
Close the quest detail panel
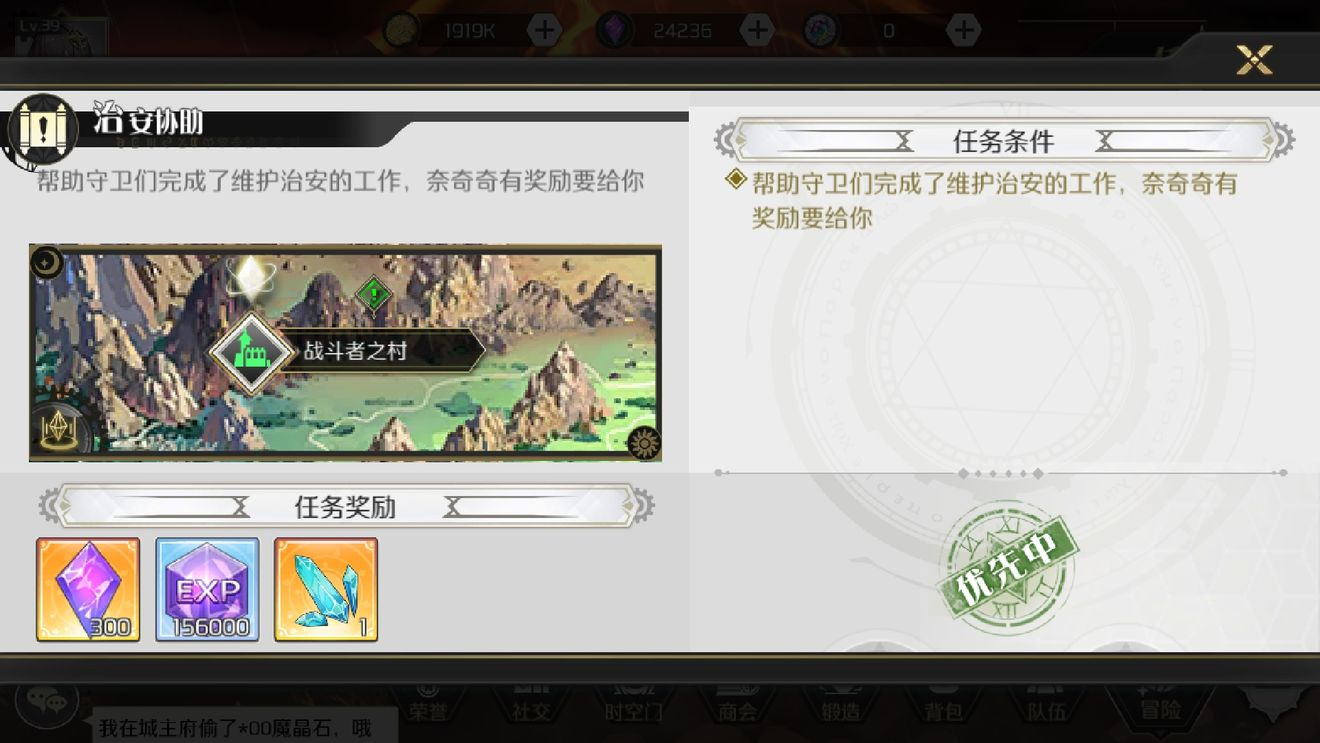(1254, 60)
